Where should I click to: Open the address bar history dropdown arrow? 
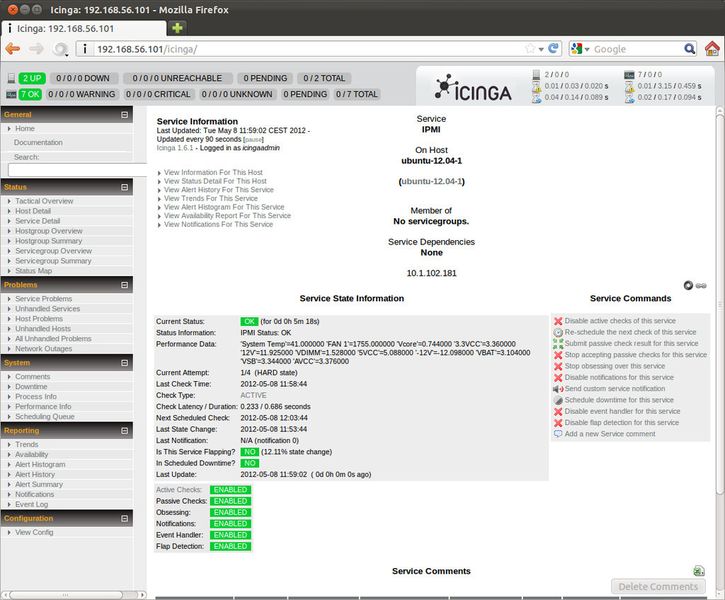tap(541, 49)
